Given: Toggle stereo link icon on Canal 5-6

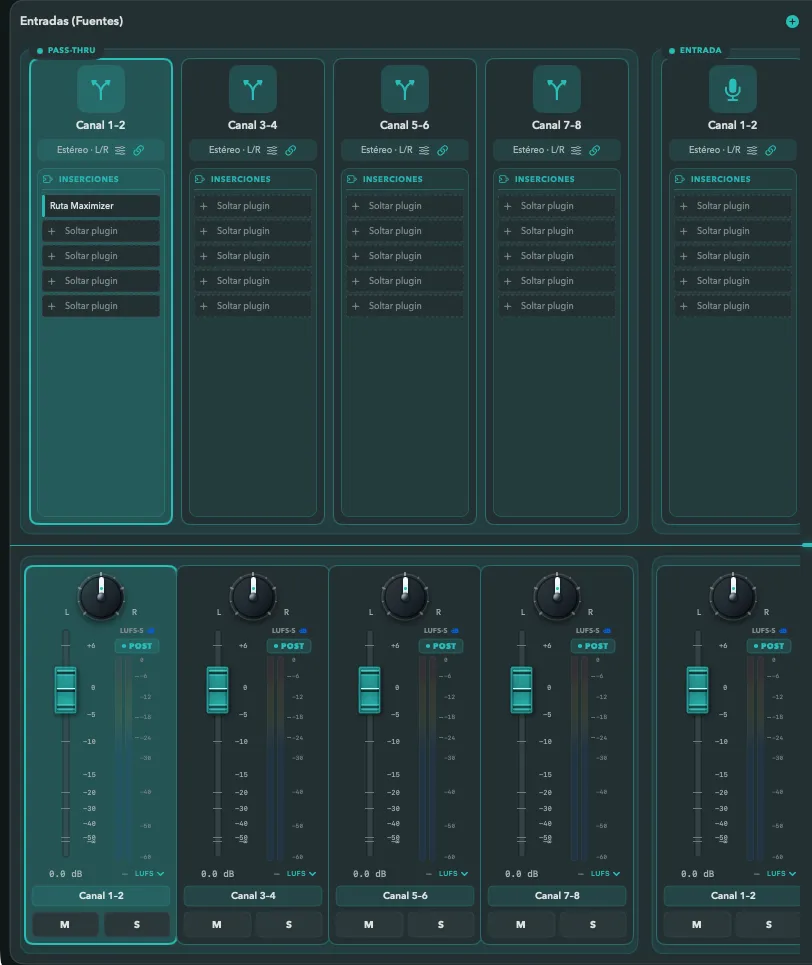Looking at the screenshot, I should click(x=443, y=150).
